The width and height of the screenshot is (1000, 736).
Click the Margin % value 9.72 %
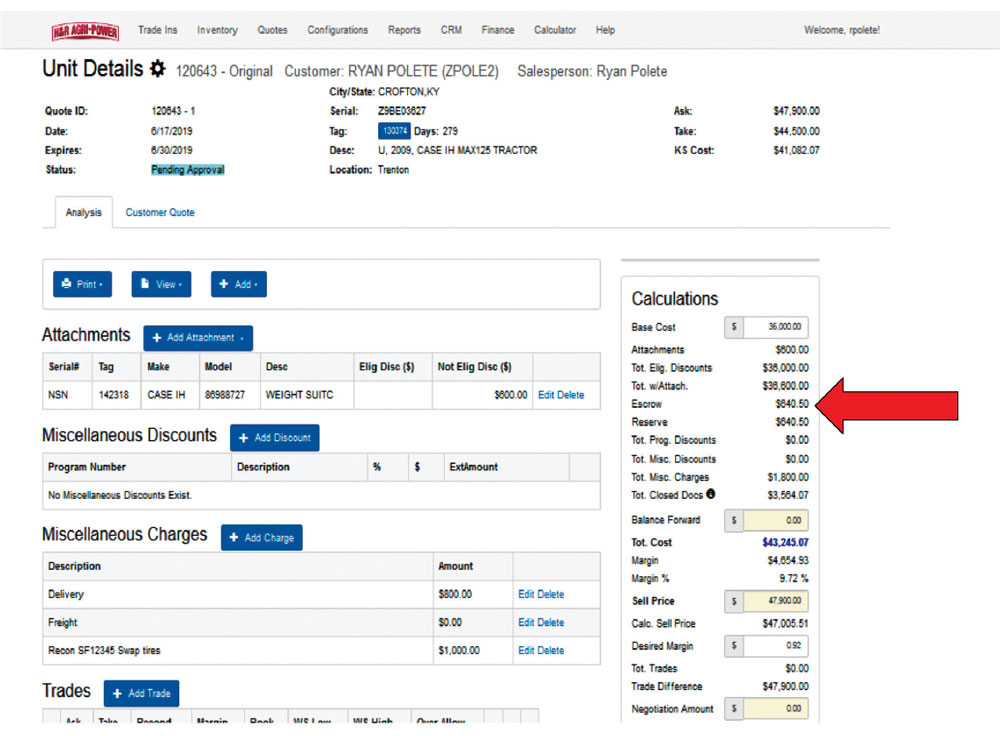793,578
